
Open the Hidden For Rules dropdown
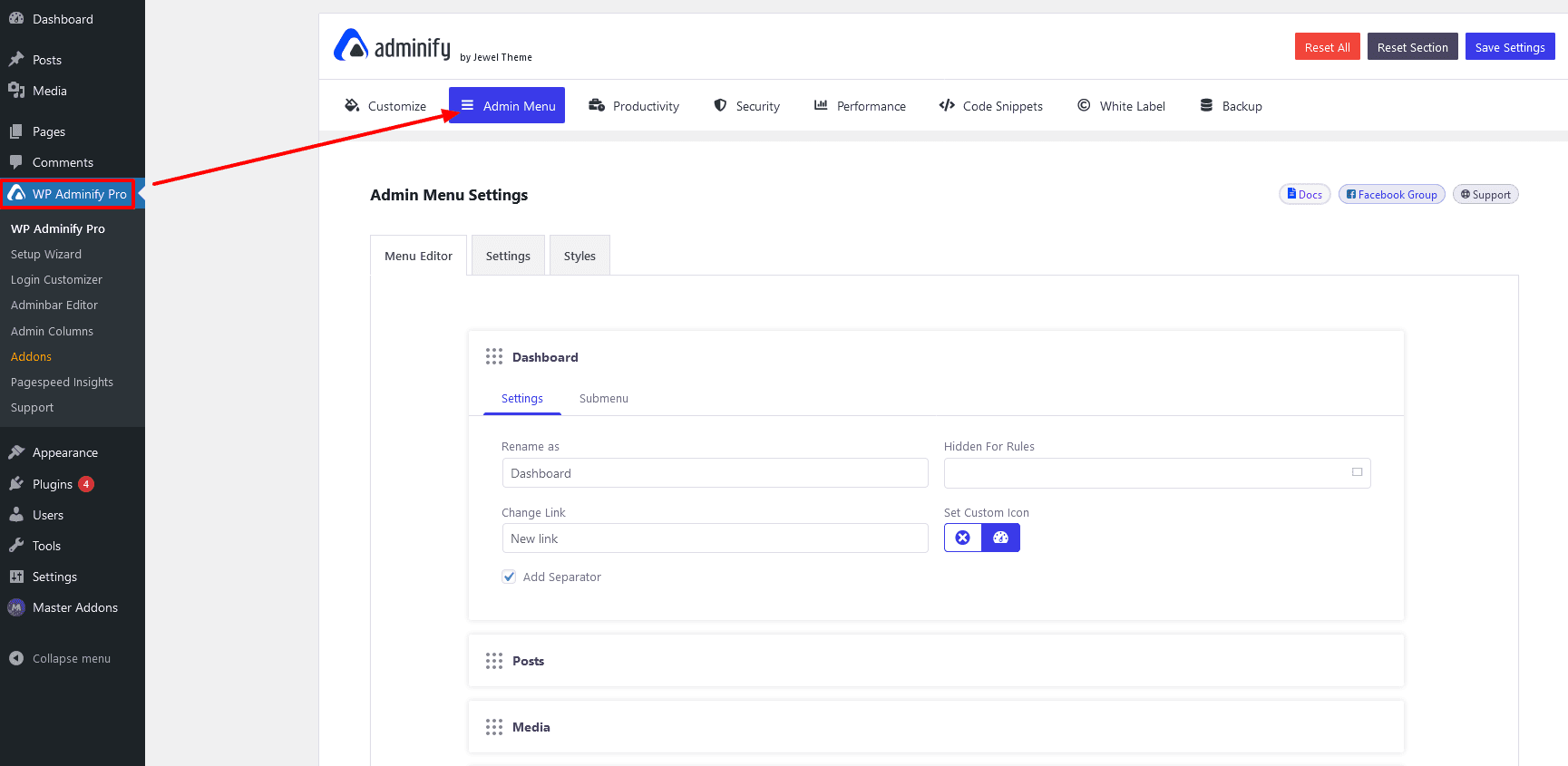click(1157, 472)
